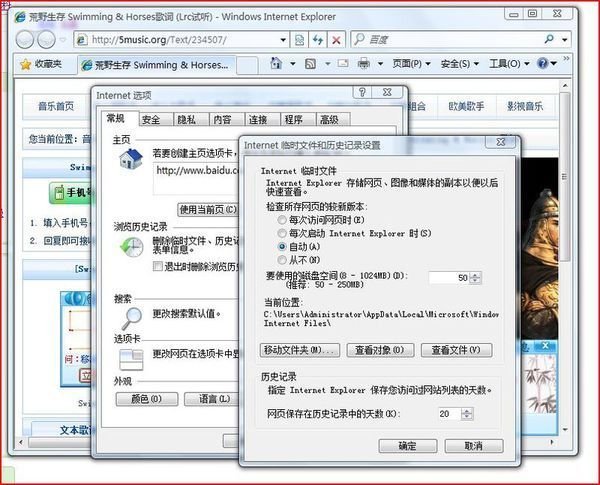Open the 工具(O) dropdown menu

(509, 64)
